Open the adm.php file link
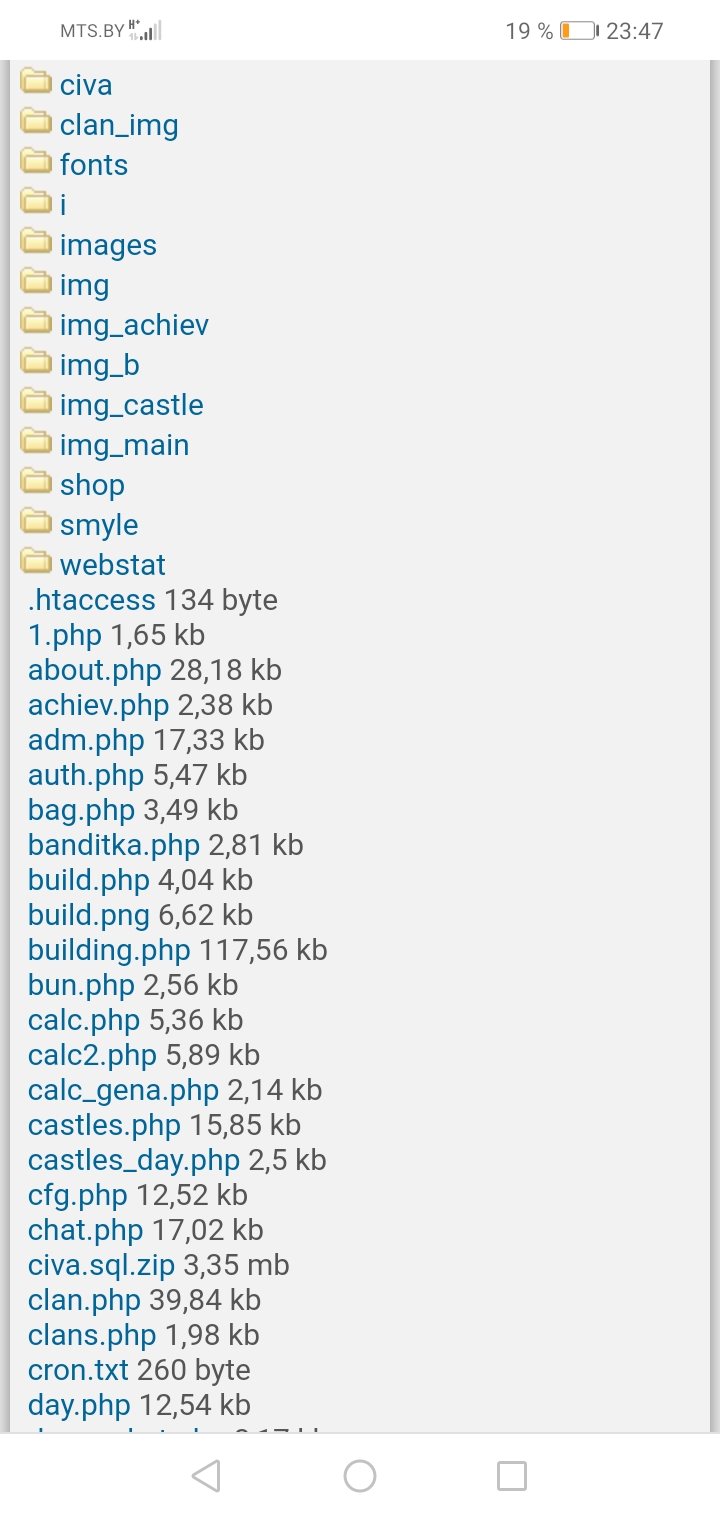 [86, 740]
